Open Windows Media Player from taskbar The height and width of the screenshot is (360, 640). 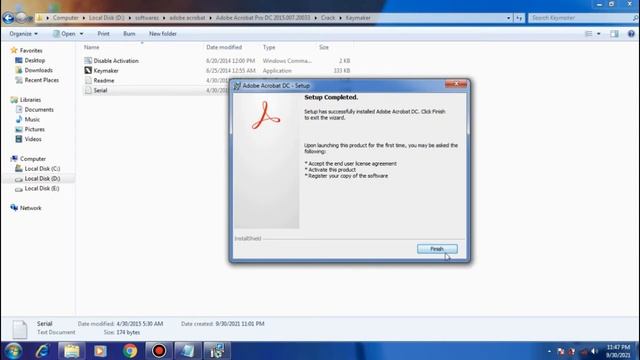pos(100,351)
